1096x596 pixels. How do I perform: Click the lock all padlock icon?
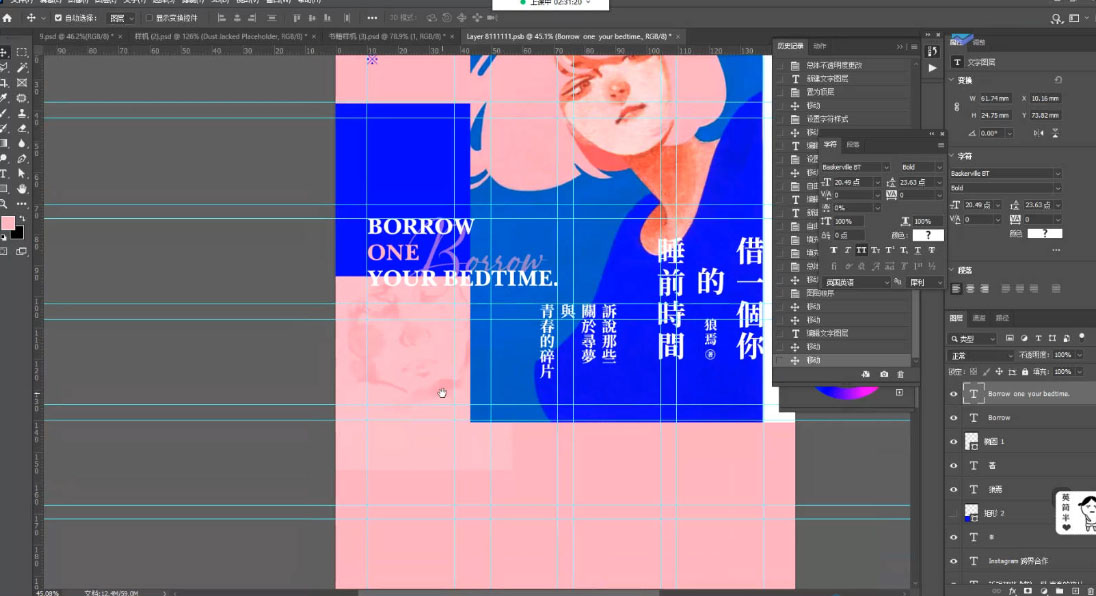tap(1025, 372)
